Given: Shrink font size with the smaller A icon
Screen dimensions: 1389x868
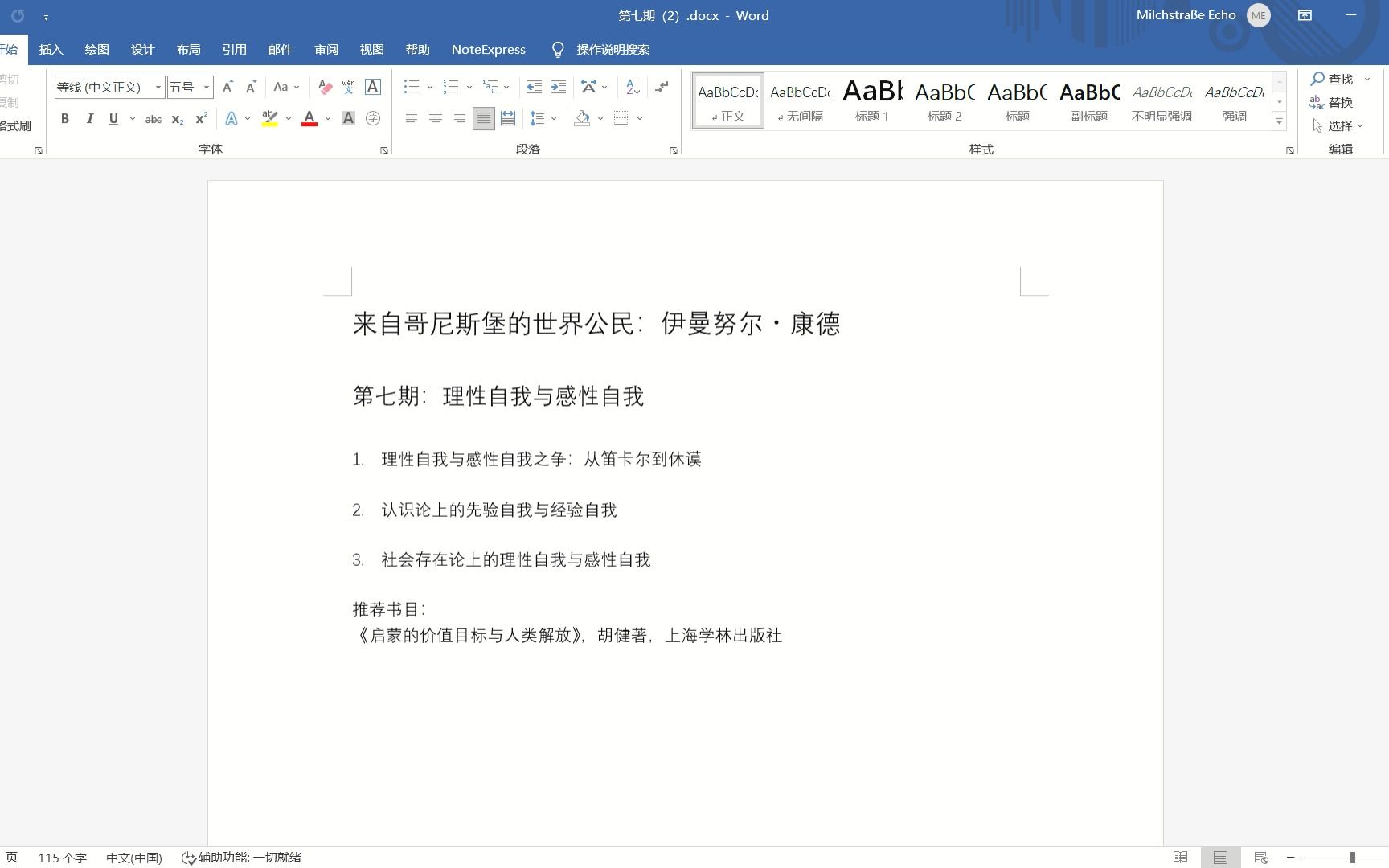Looking at the screenshot, I should point(251,87).
